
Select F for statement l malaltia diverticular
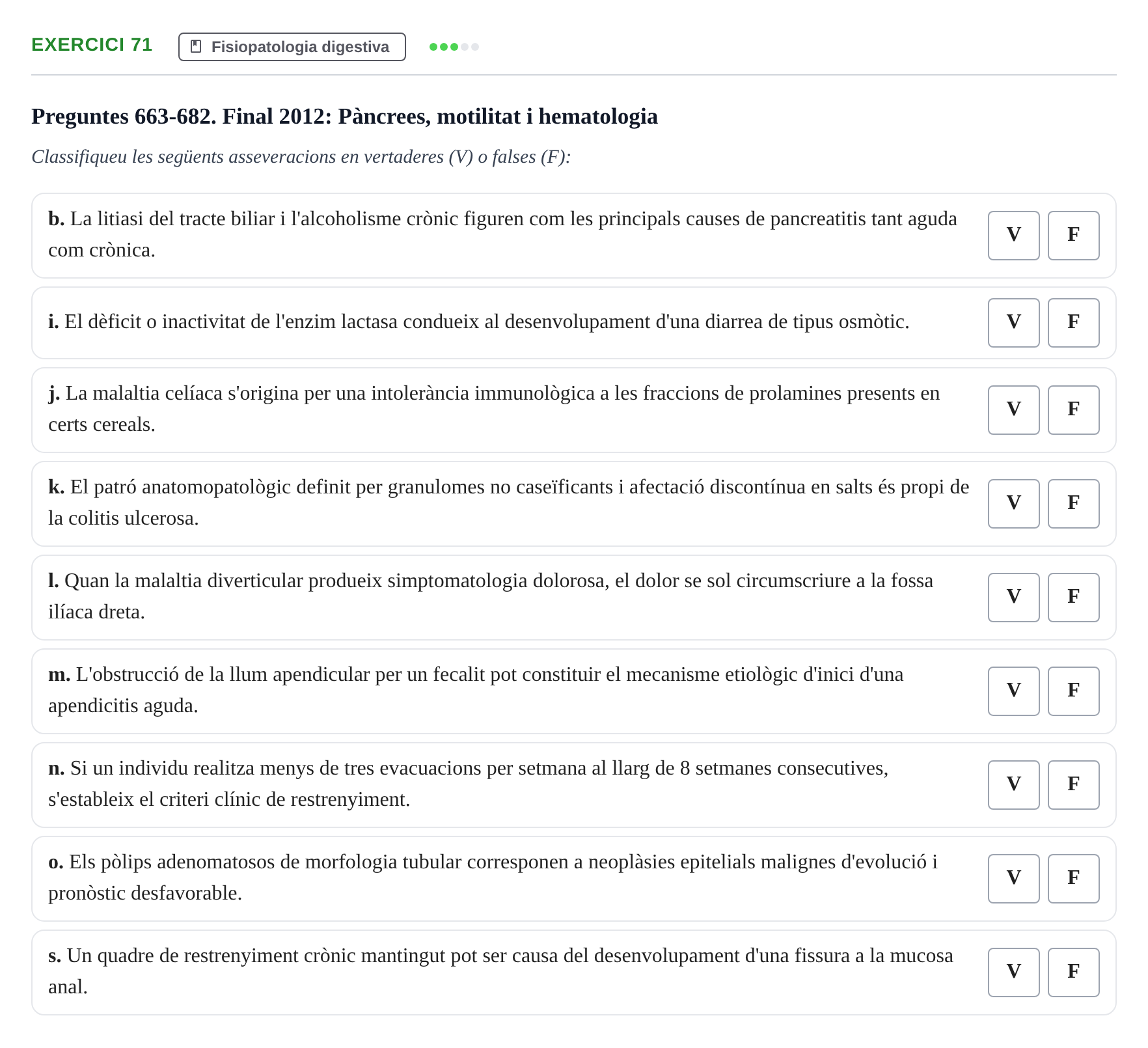click(1073, 598)
